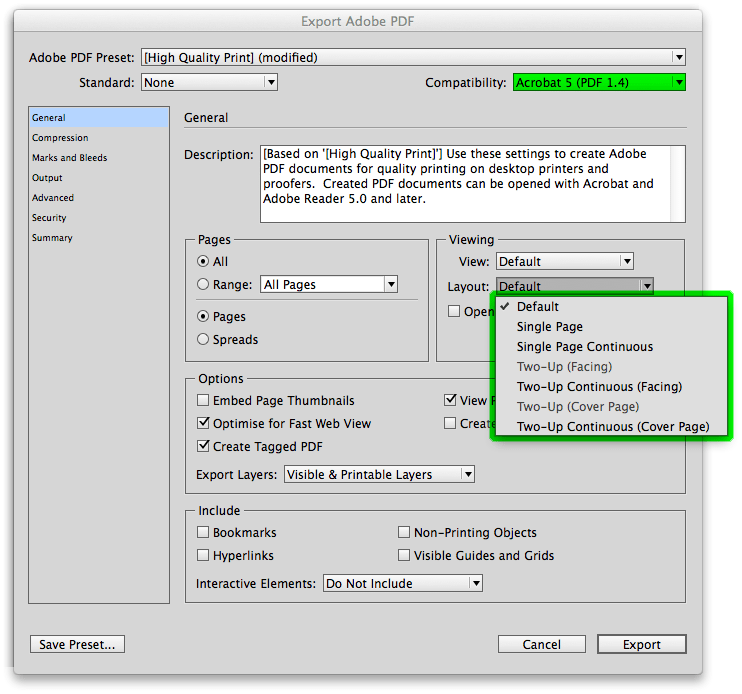
Task: Uncheck Create Tagged PDF
Action: pyautogui.click(x=203, y=446)
